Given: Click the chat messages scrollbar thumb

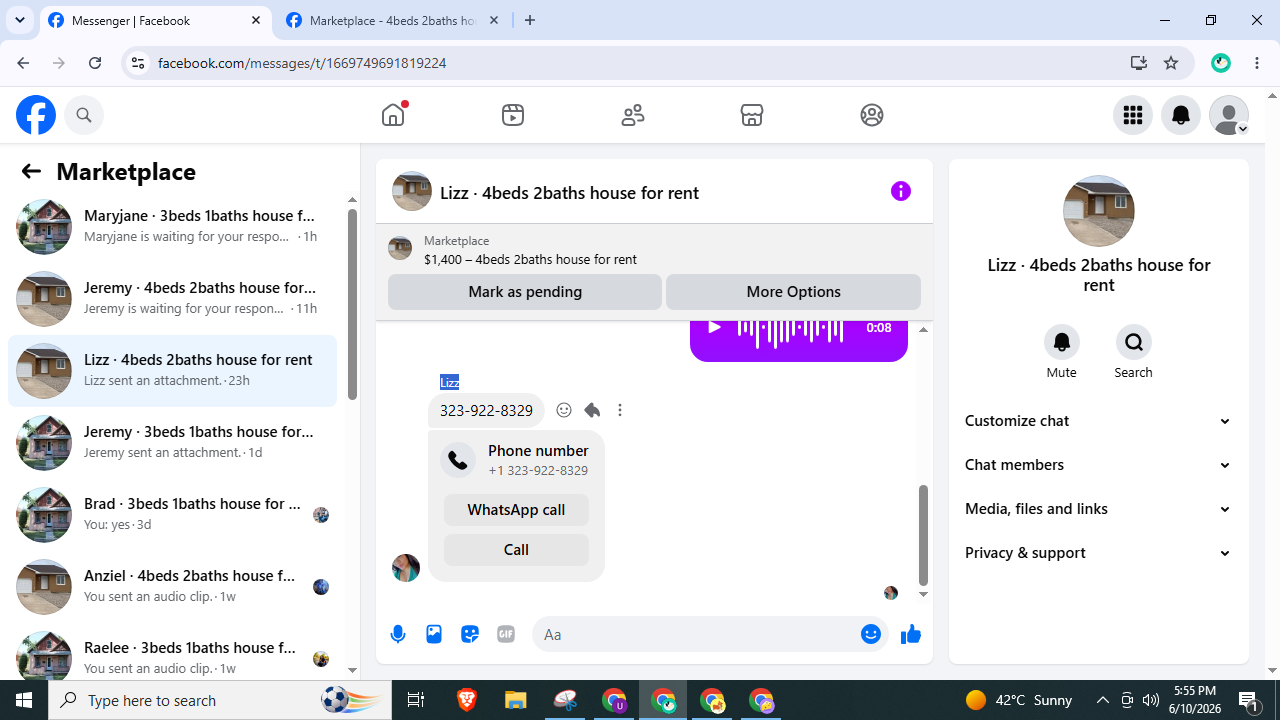Looking at the screenshot, I should [923, 535].
